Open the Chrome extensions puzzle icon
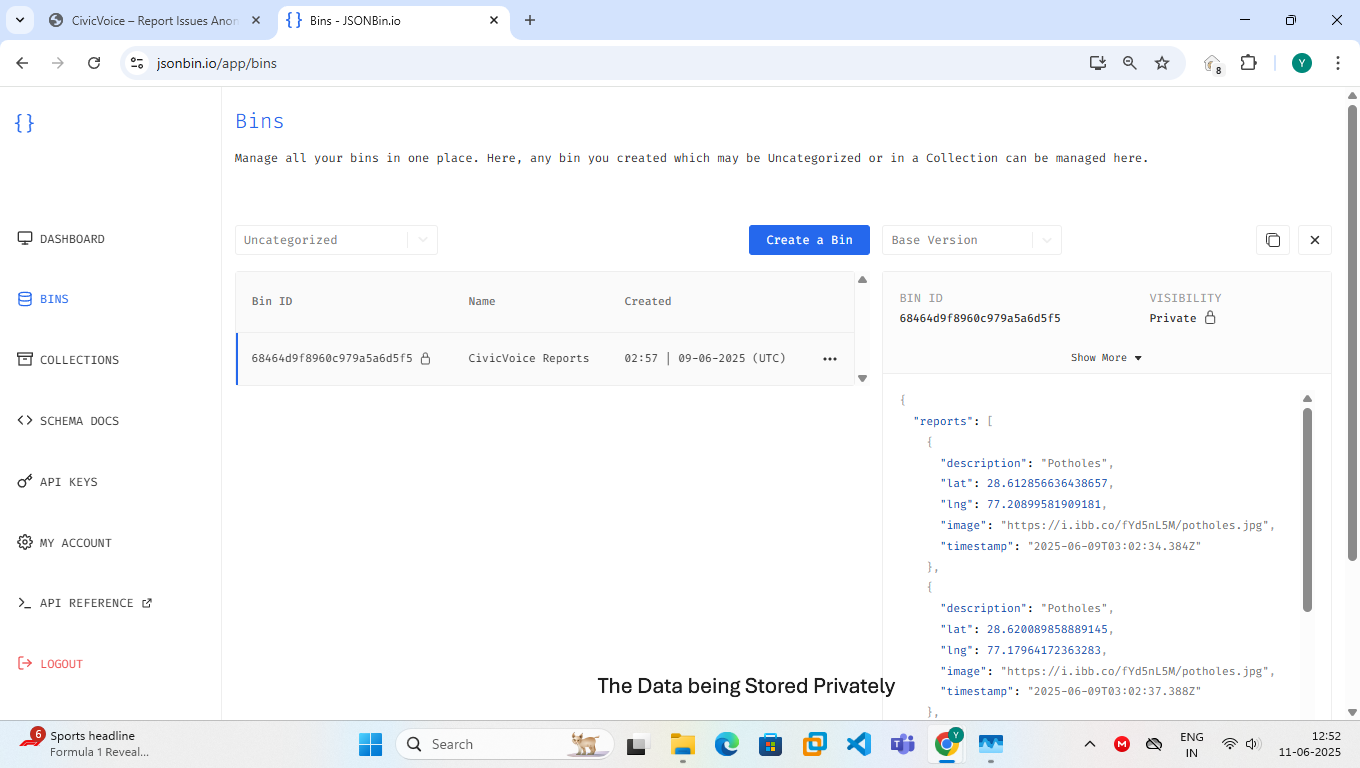The image size is (1360, 768). tap(1248, 63)
